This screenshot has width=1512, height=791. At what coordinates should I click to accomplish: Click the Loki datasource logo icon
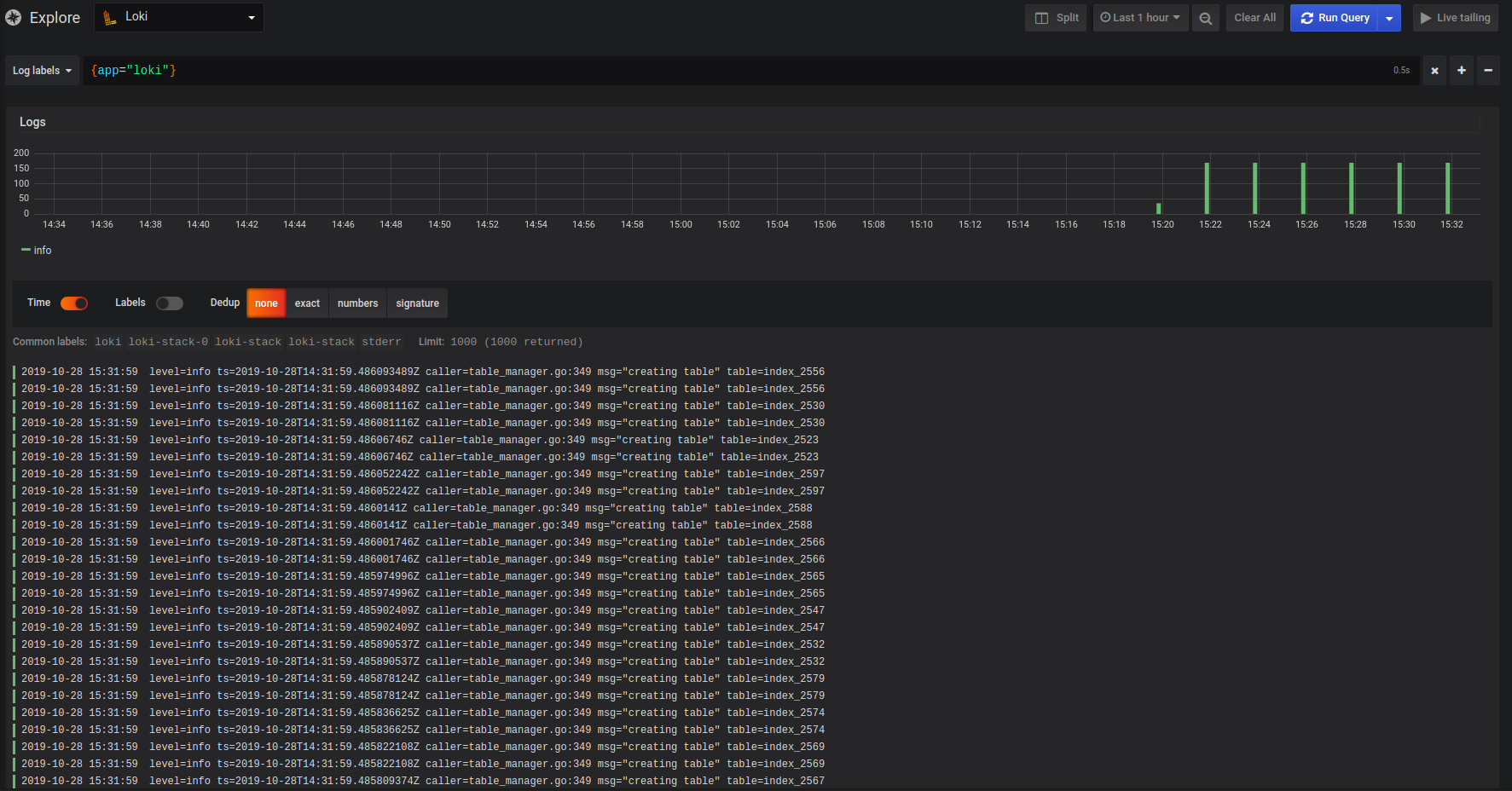pyautogui.click(x=110, y=17)
